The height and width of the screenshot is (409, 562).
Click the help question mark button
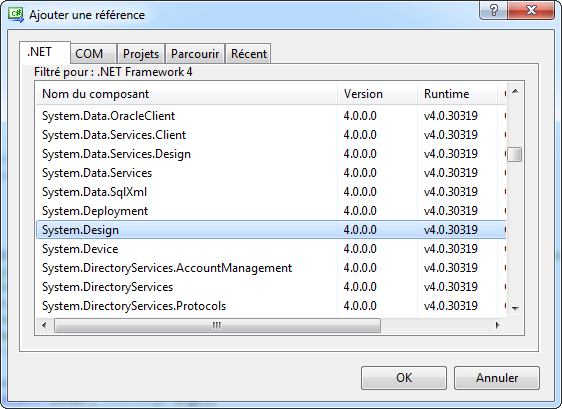(x=493, y=11)
